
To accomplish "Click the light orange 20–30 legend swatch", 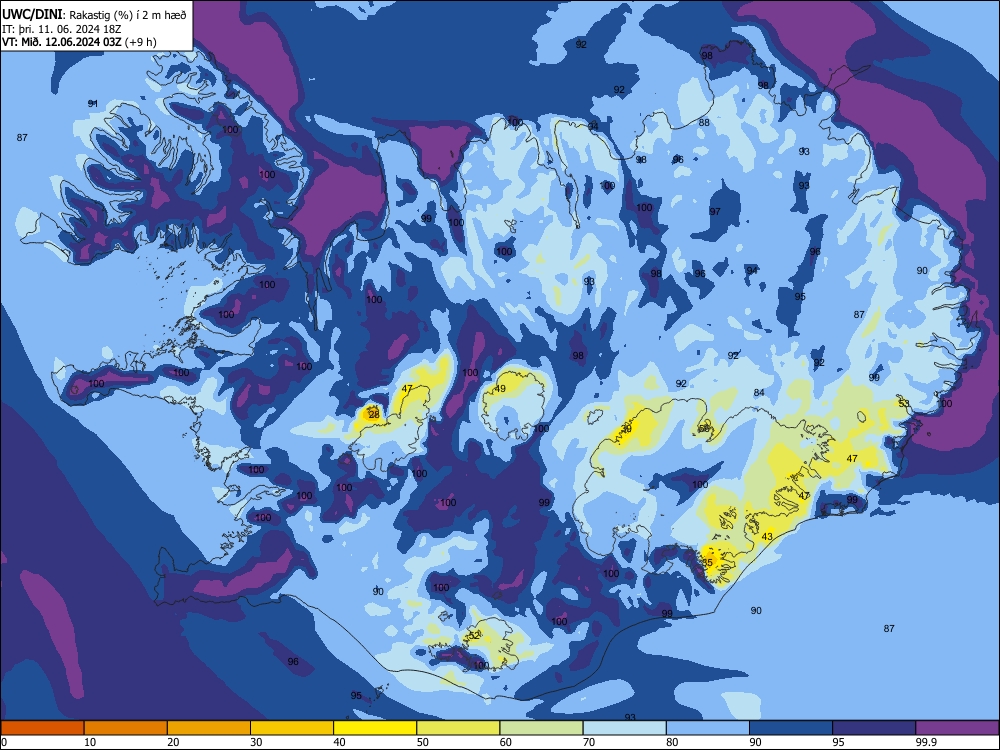I will (x=209, y=728).
